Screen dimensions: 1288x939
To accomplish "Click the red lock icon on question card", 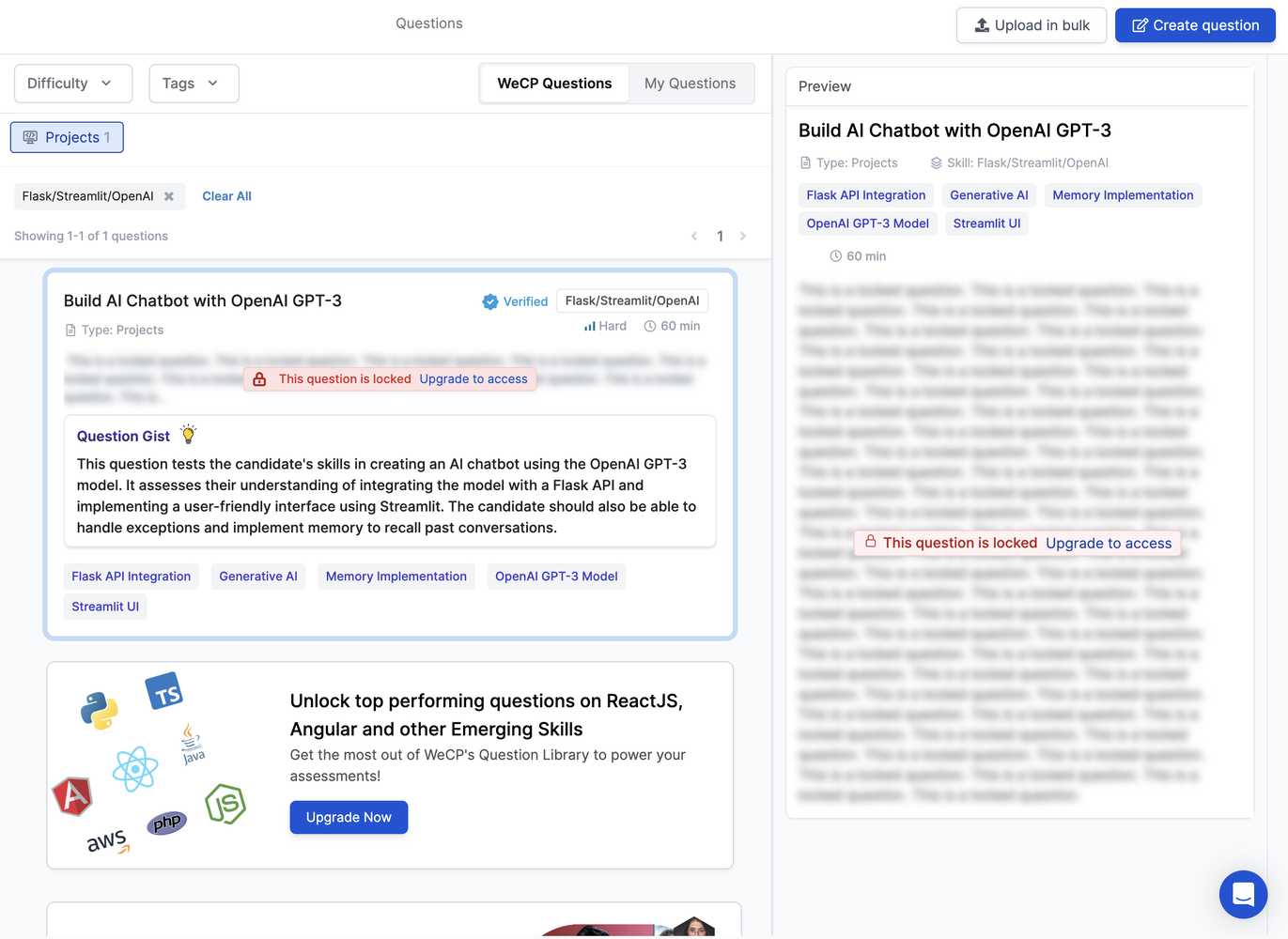I will pyautogui.click(x=259, y=379).
